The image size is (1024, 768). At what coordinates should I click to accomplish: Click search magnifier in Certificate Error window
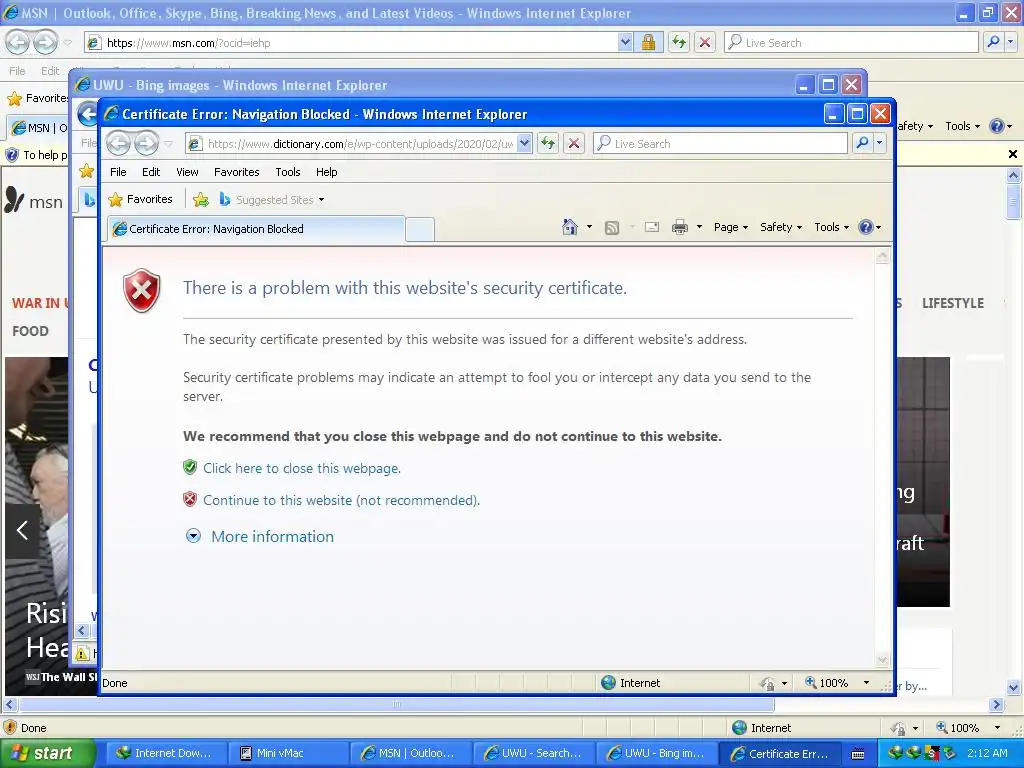coord(862,143)
